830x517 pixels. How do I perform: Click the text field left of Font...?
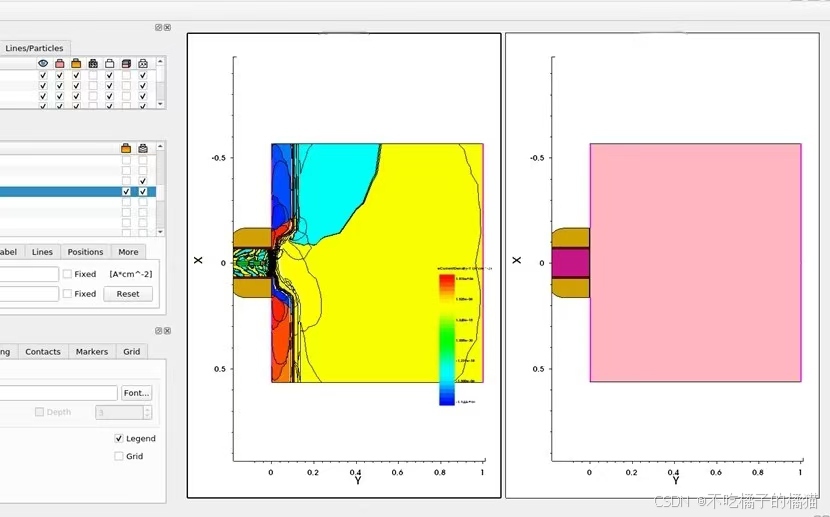58,393
